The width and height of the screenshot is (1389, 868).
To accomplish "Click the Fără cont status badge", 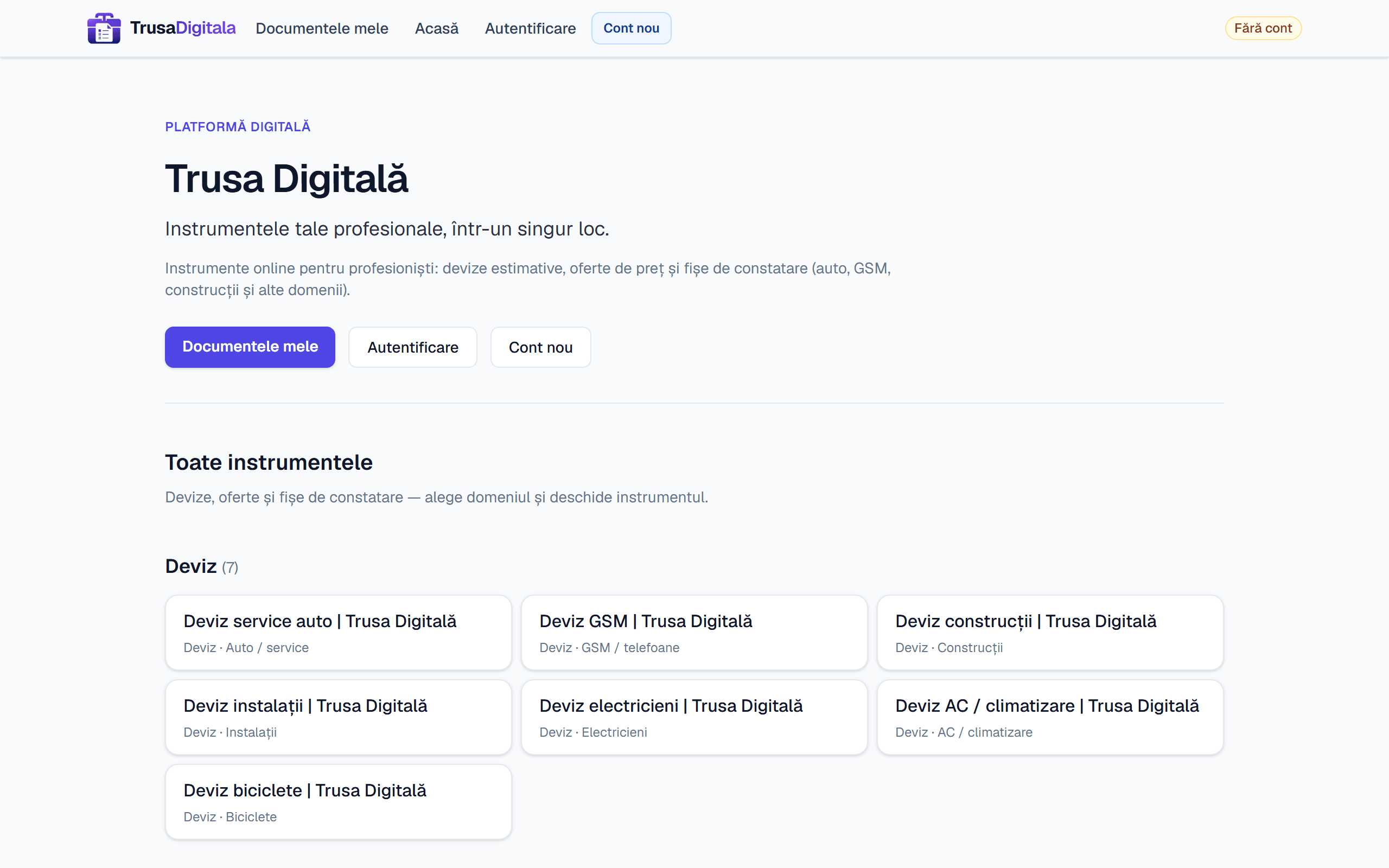I will click(x=1263, y=28).
